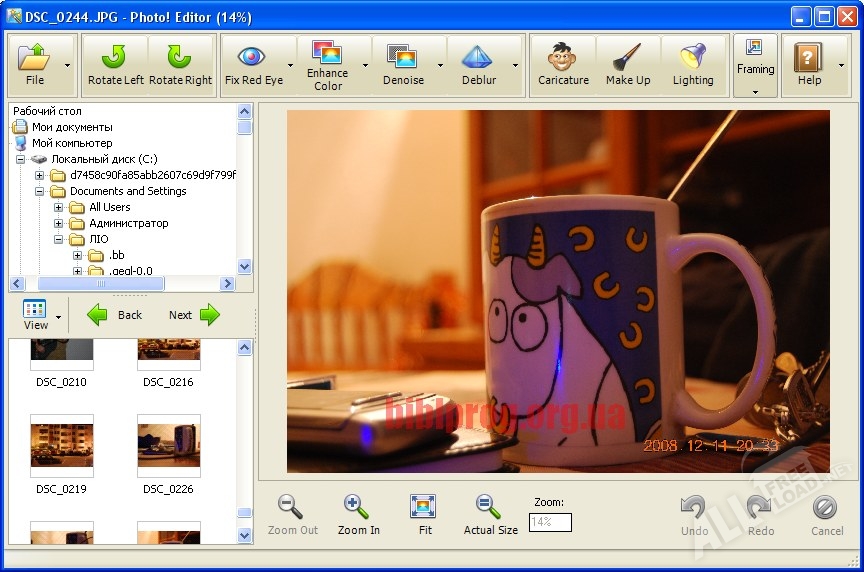This screenshot has height=572, width=864.
Task: Select Администратор folder in tree
Action: [x=128, y=223]
